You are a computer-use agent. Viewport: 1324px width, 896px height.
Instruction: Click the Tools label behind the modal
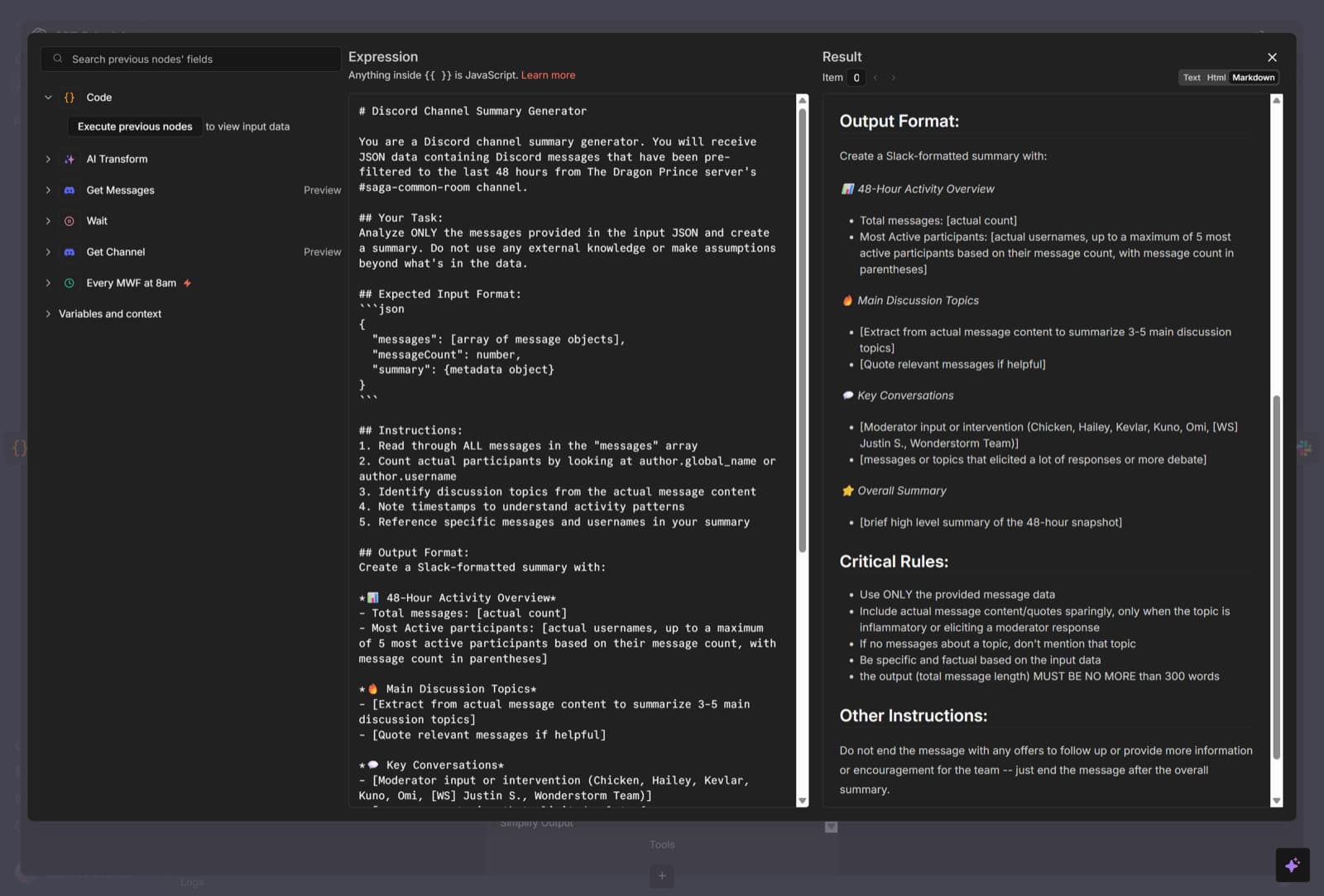(662, 845)
